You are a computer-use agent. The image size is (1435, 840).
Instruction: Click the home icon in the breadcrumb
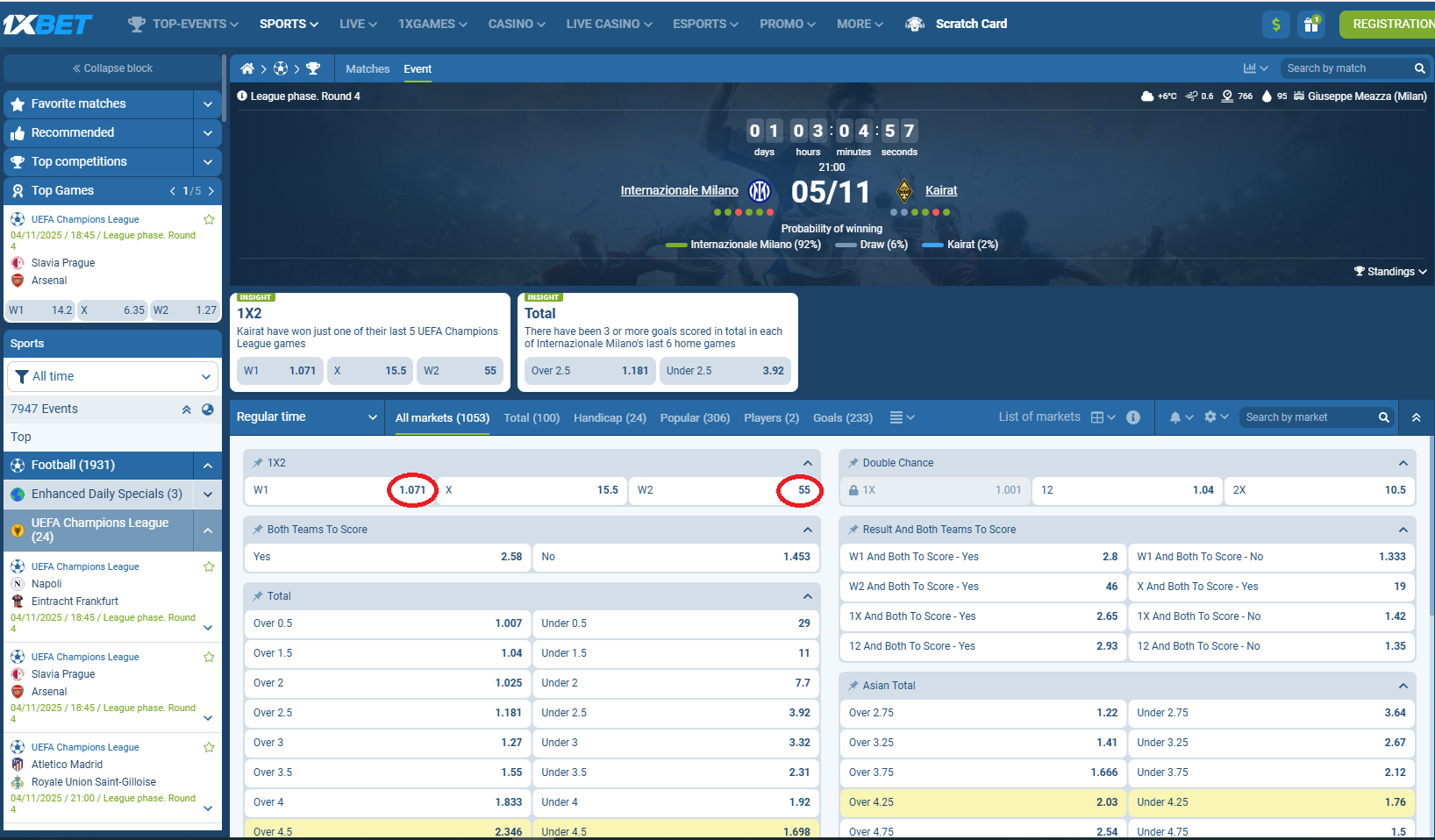(x=247, y=68)
